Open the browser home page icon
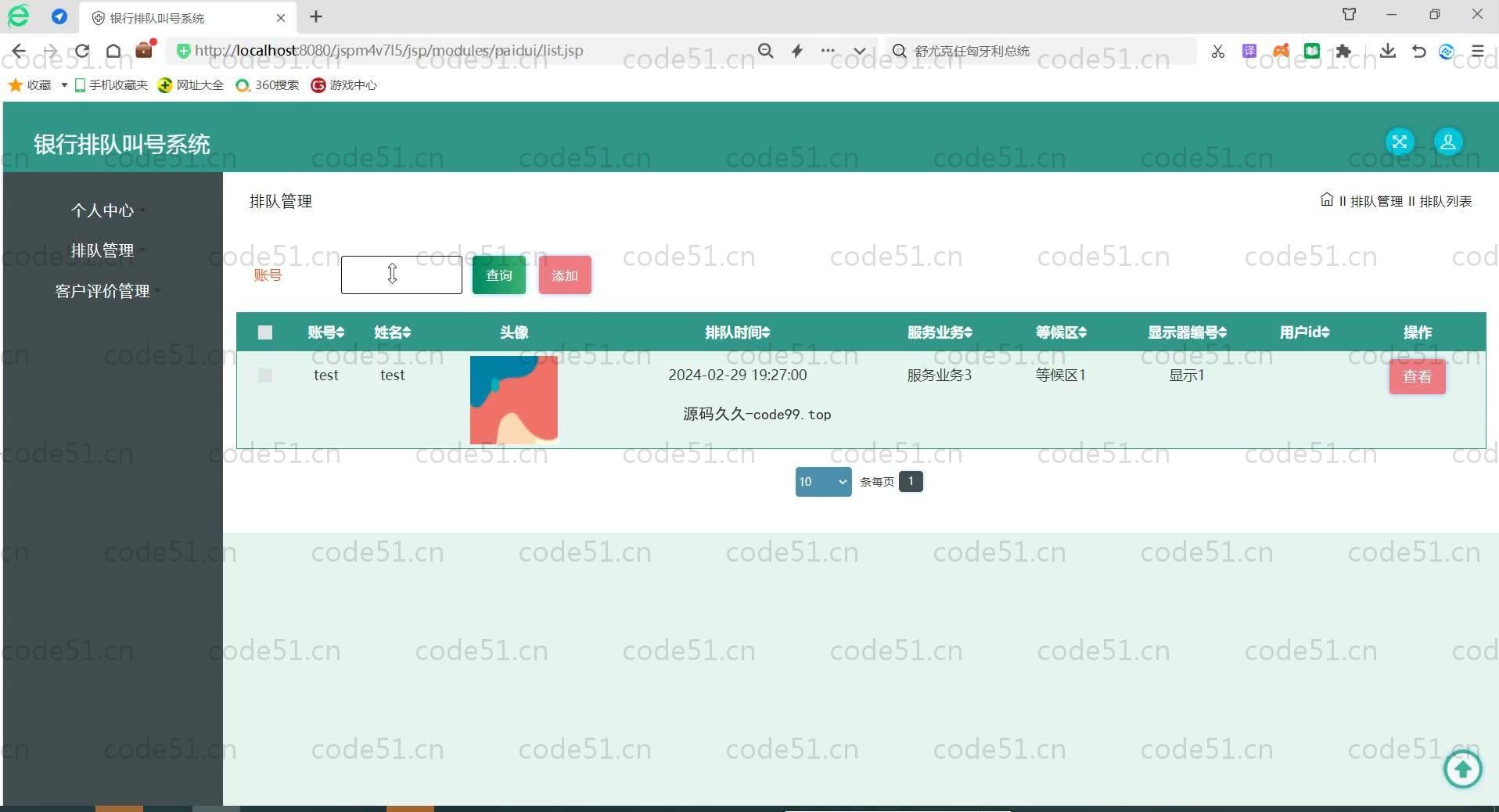The image size is (1499, 812). pyautogui.click(x=113, y=52)
